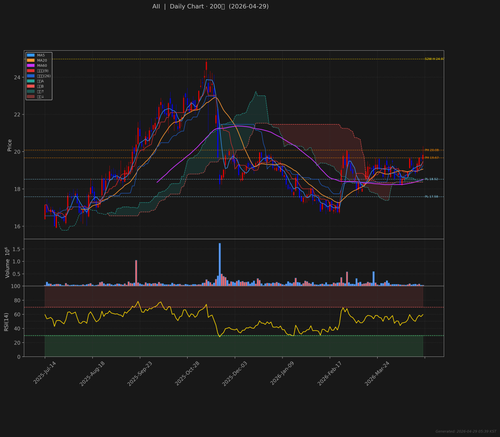
Task: Click RSI axis tick 80
Action: [x=17, y=300]
